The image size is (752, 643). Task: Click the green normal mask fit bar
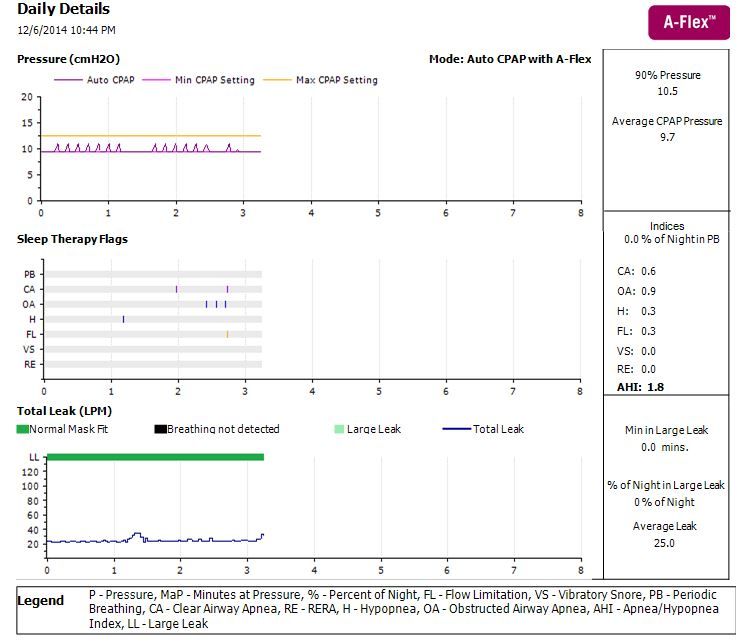tap(155, 457)
